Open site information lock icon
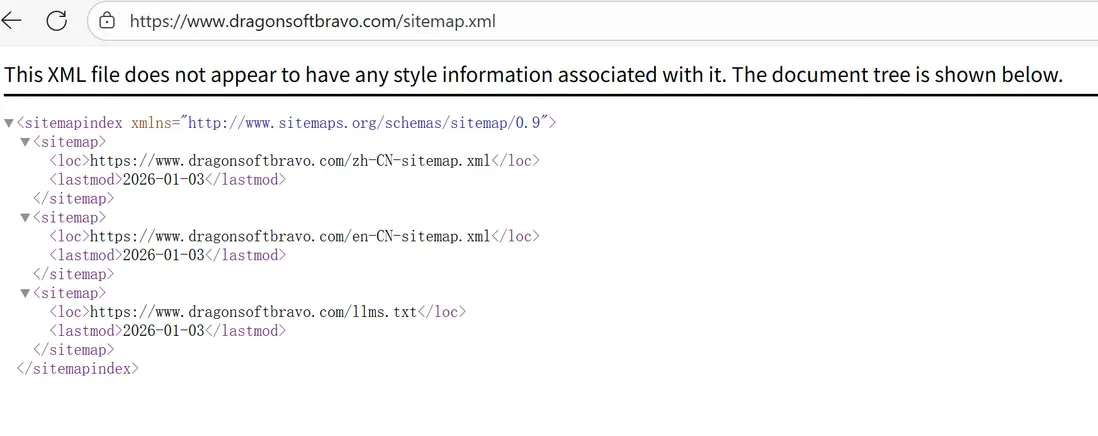This screenshot has height=436, width=1098. click(108, 21)
